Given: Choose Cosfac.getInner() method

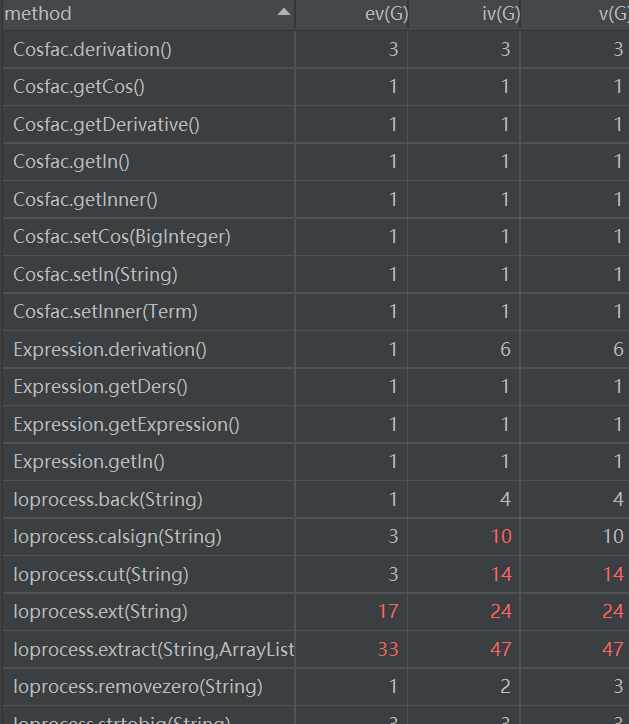Looking at the screenshot, I should [85, 199].
